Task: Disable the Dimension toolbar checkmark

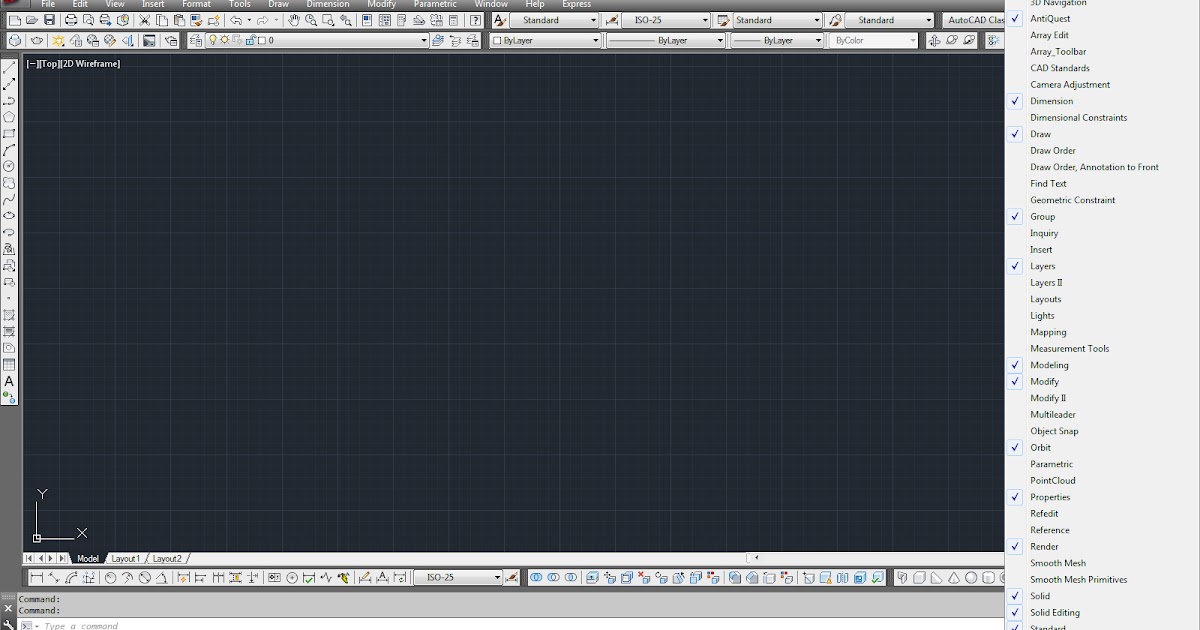Action: pos(1014,100)
